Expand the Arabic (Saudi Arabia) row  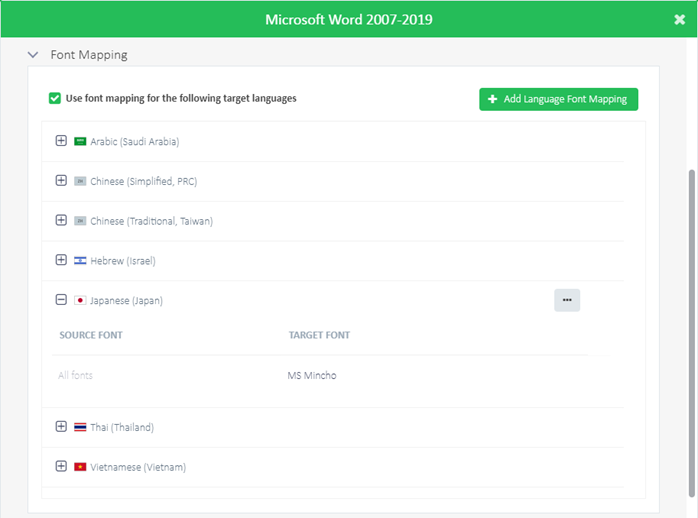coord(61,141)
